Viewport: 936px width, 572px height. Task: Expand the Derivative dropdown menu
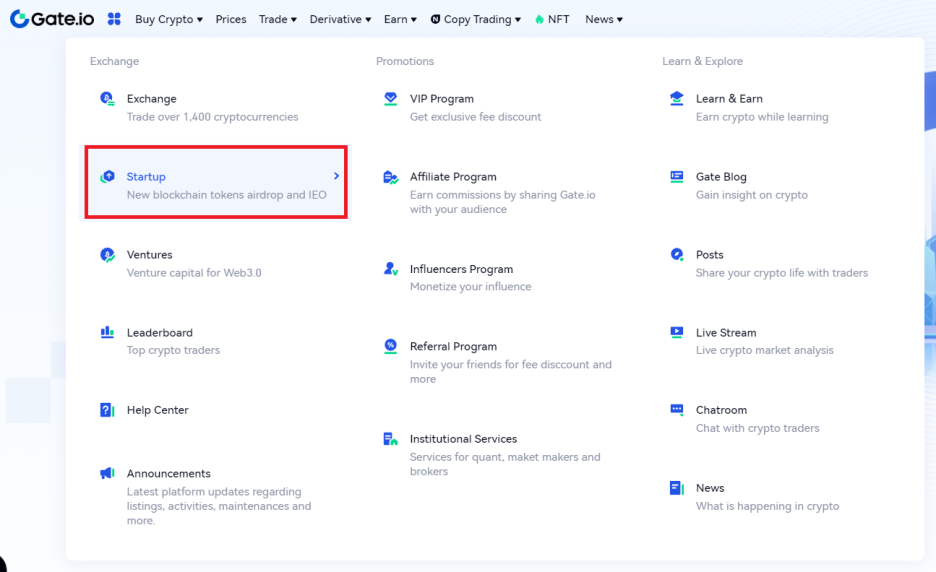(x=340, y=19)
